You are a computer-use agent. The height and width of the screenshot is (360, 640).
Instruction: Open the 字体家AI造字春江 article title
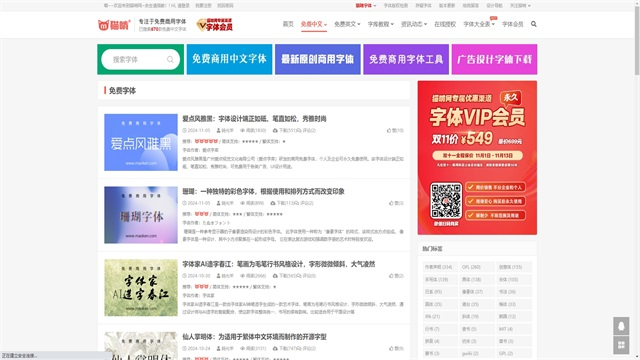278,264
